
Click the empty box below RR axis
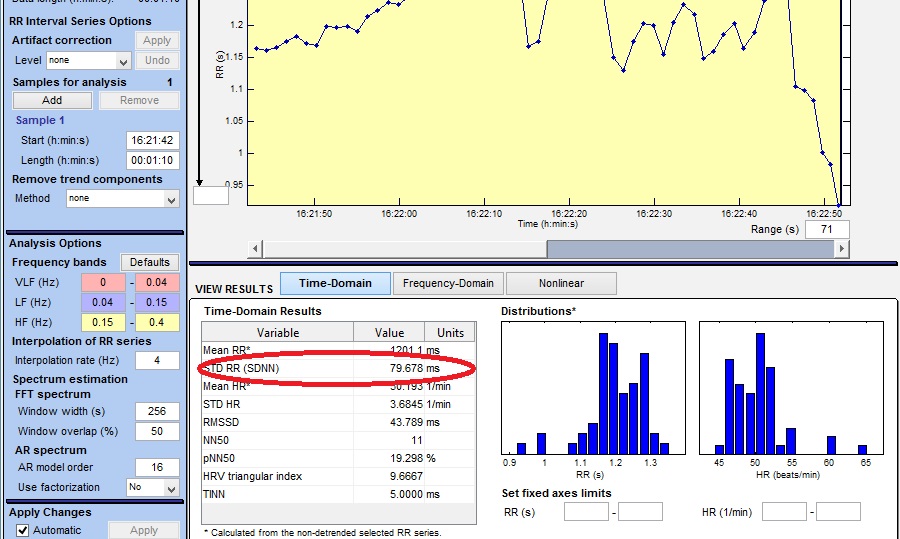(x=211, y=196)
